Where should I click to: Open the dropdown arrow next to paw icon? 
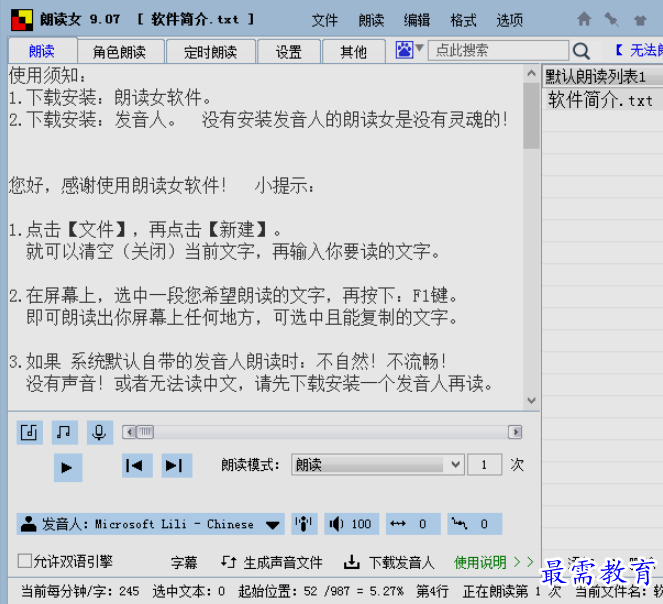[419, 48]
